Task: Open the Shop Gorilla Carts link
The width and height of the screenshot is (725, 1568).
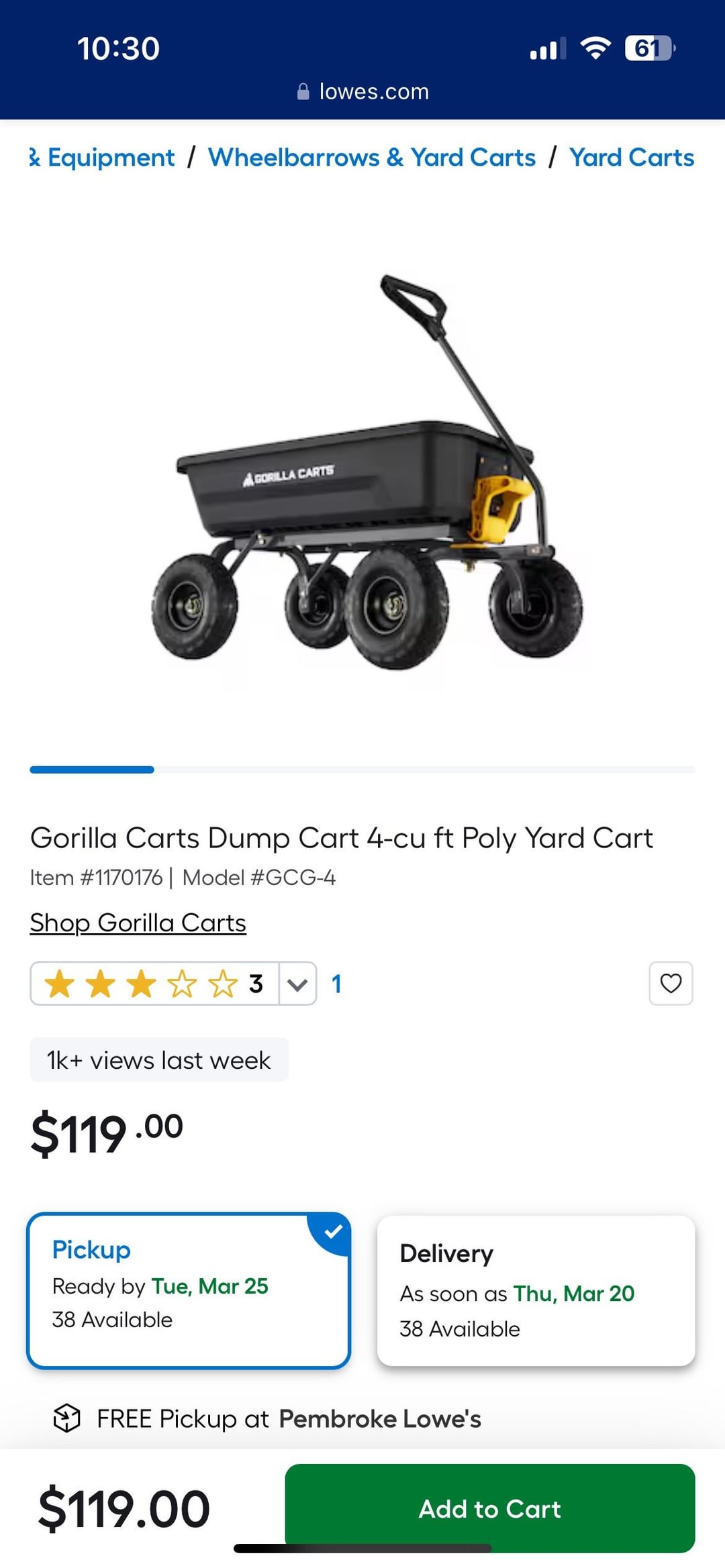Action: tap(138, 923)
